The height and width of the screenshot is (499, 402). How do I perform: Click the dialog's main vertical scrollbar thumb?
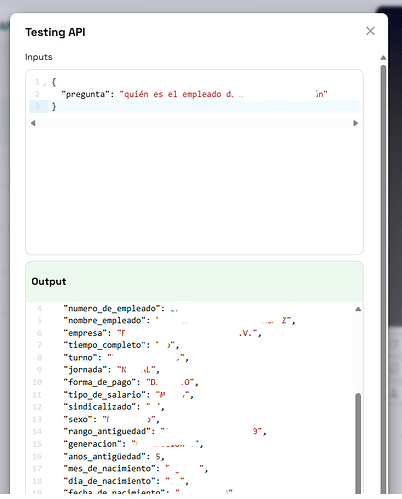tap(383, 279)
